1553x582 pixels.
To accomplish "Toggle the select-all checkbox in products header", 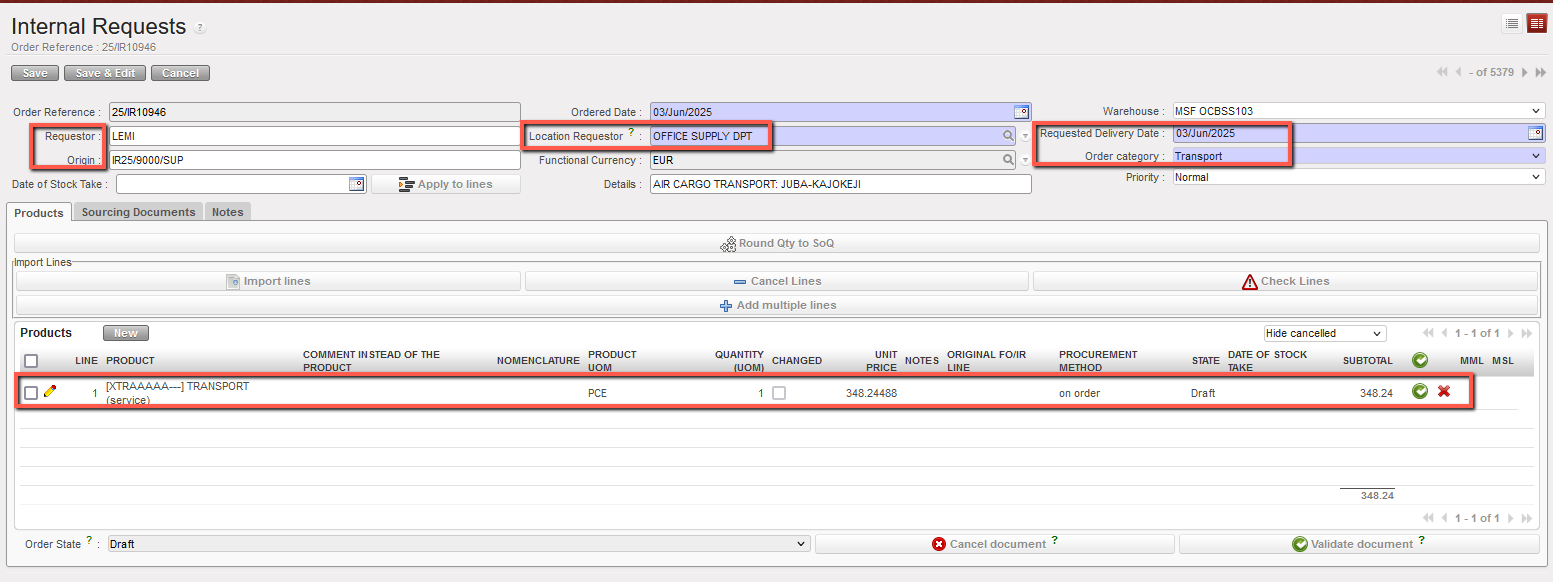I will tap(31, 361).
